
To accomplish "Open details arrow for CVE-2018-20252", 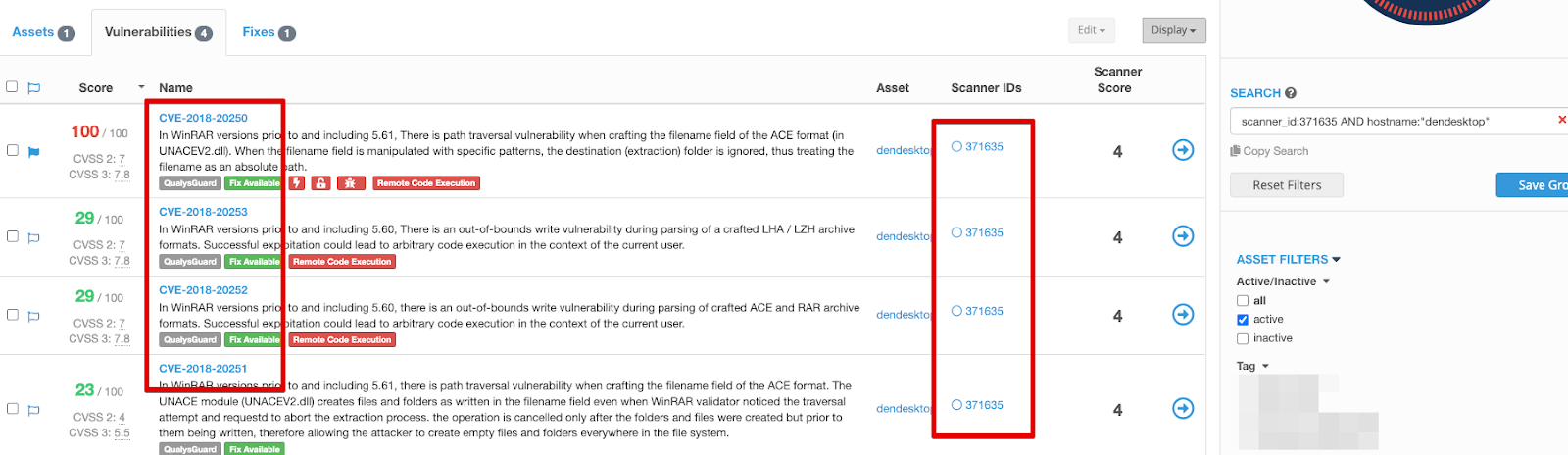I will 1183,314.
